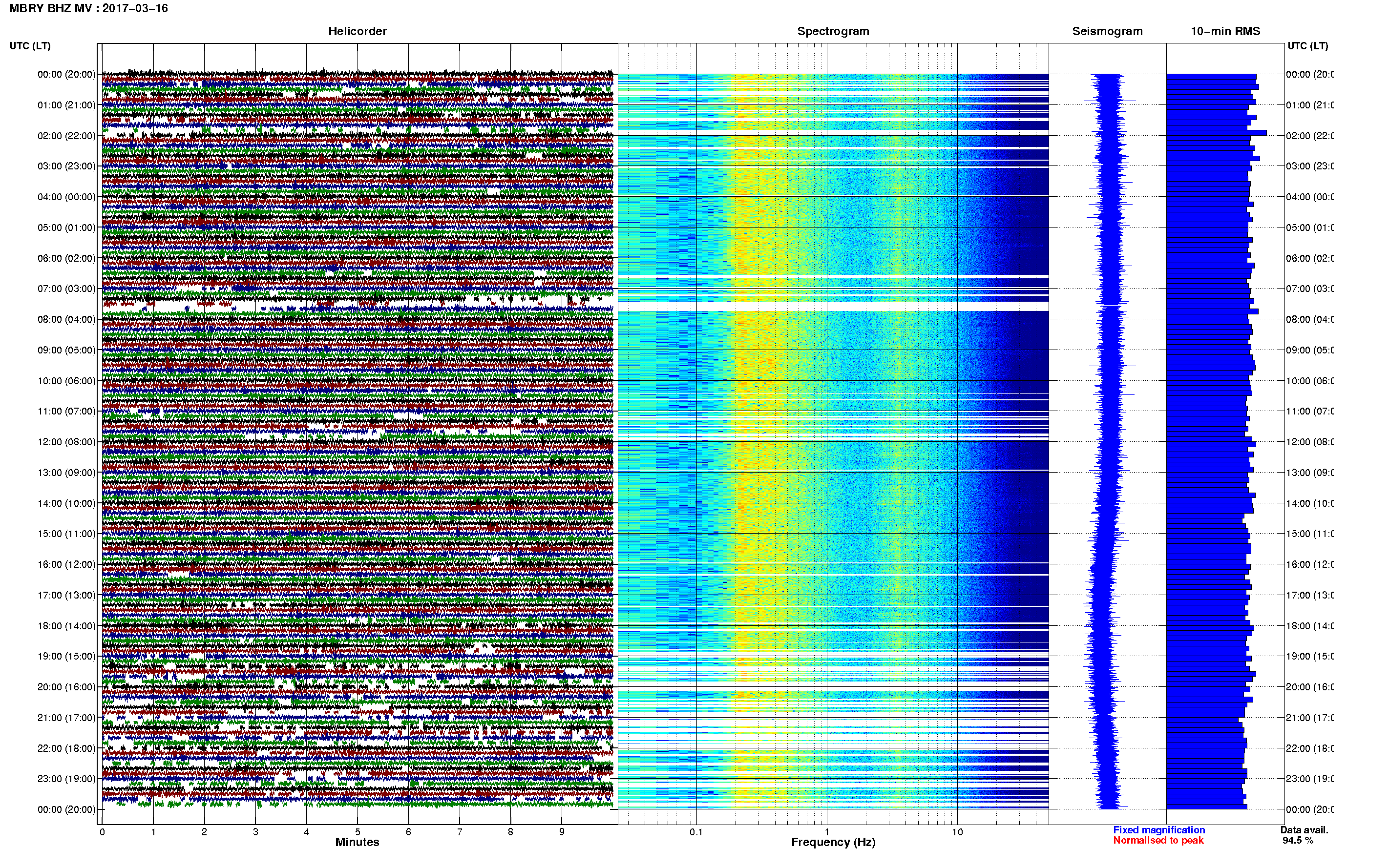This screenshot has width=1389, height=868.
Task: Click Helicorder time label '17:00 (13:00)'
Action: [66, 595]
